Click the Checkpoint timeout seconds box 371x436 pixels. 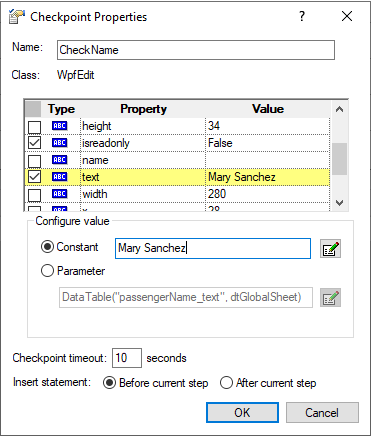tap(127, 358)
